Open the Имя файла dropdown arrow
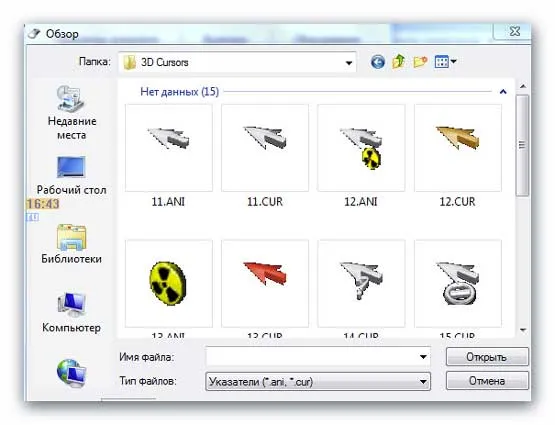555x425 pixels. coord(423,357)
